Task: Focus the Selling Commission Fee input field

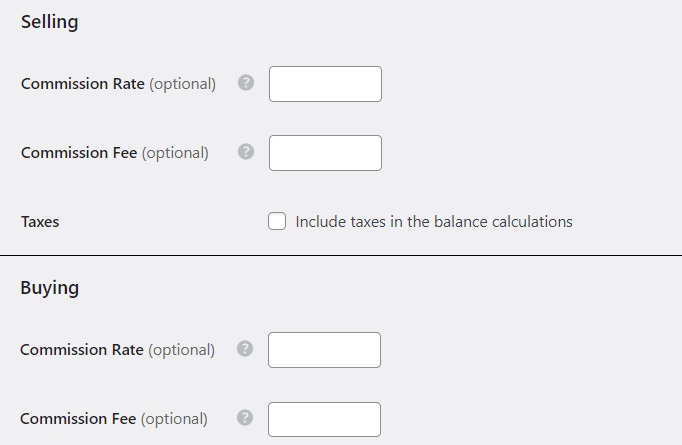Action: (x=325, y=153)
